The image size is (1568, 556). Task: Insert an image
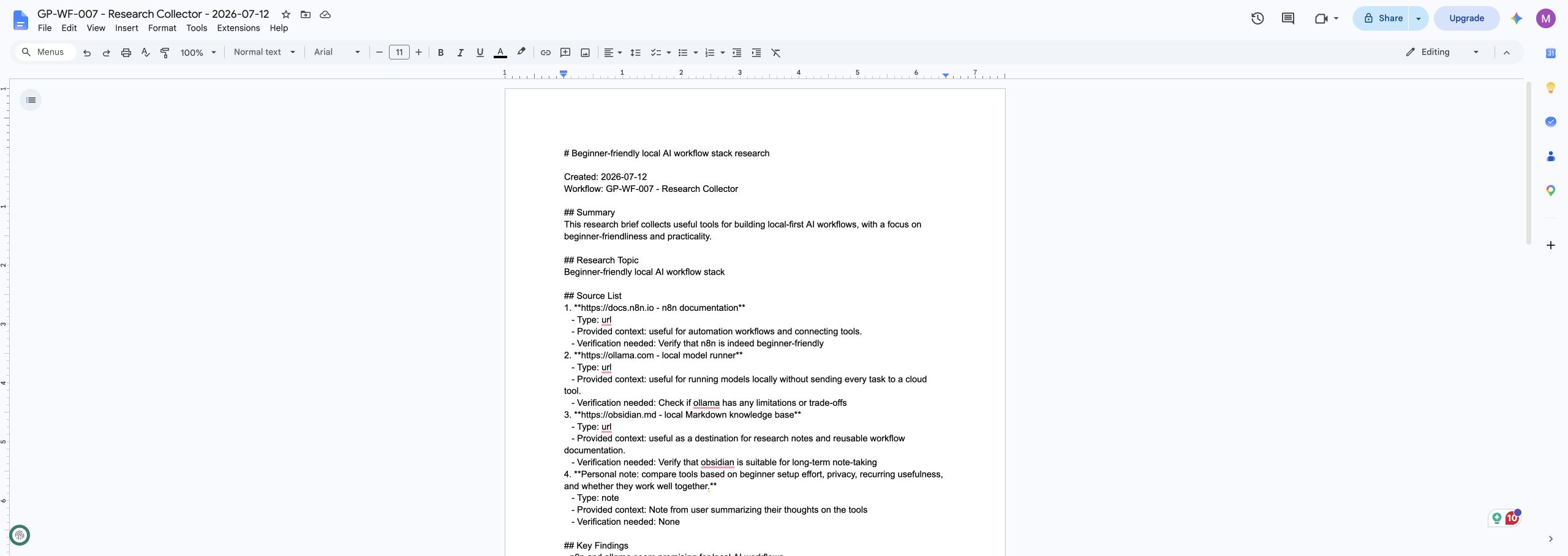(586, 53)
